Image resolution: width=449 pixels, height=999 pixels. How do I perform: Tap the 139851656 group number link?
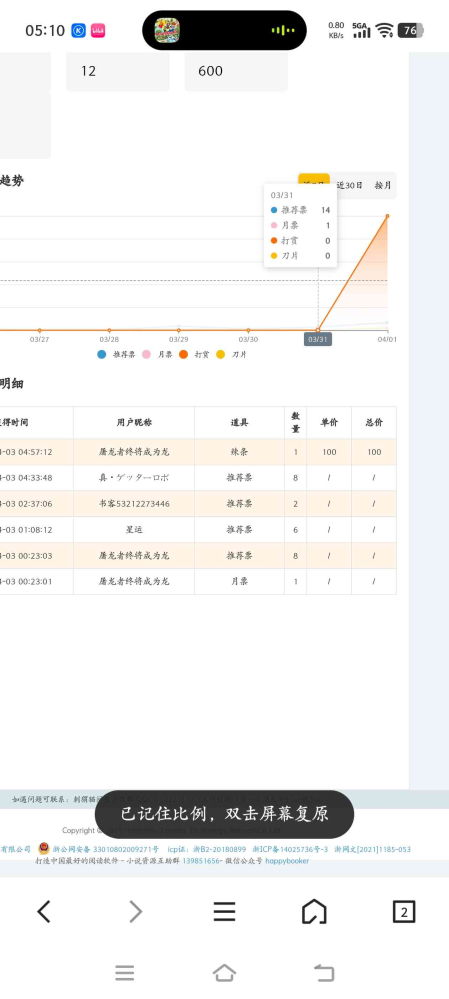201,861
